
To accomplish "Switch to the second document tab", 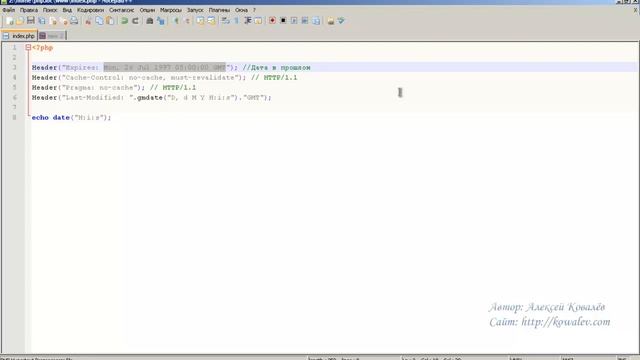I will pos(52,36).
